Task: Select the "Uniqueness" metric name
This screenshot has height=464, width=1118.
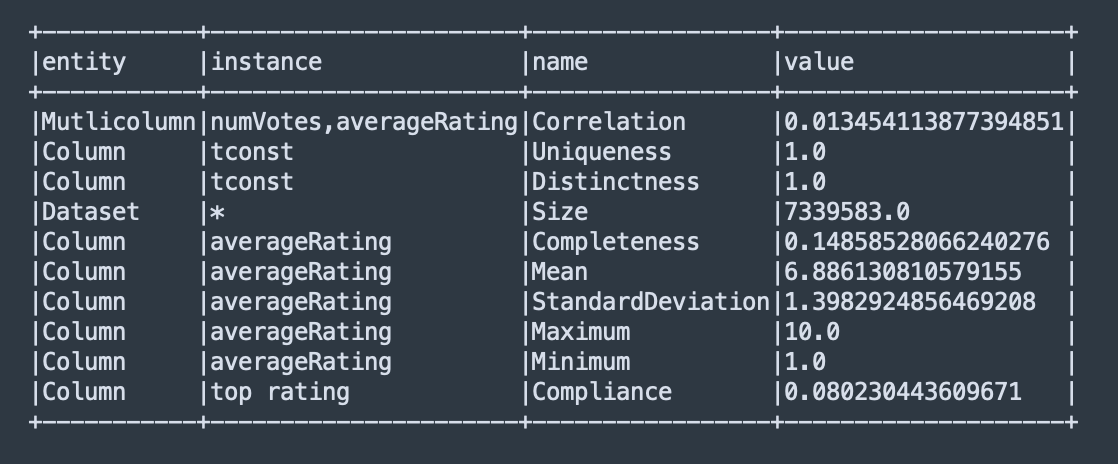Action: point(602,152)
